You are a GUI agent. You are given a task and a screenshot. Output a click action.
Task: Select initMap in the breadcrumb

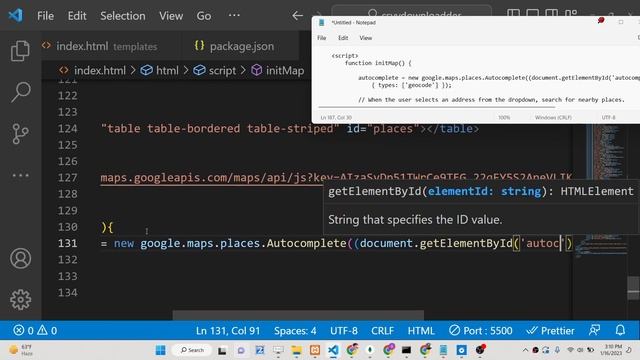tap(285, 71)
